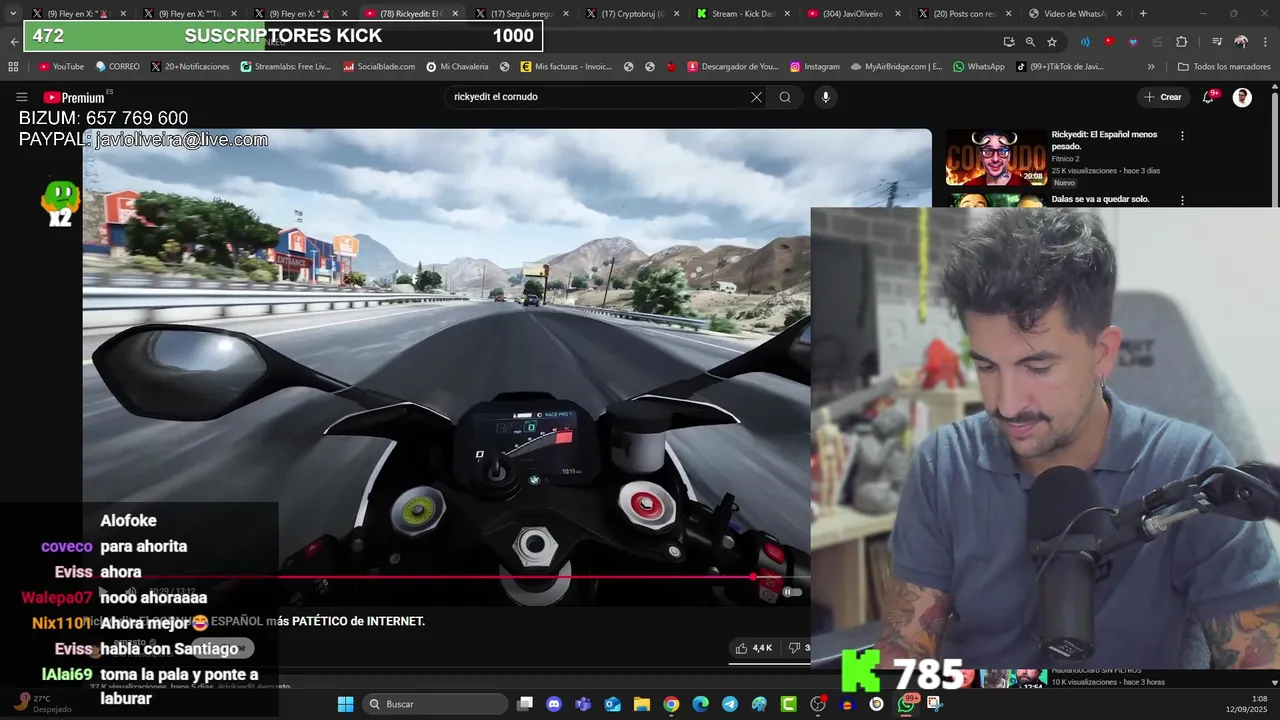Open Instagram bookmark

coord(814,67)
